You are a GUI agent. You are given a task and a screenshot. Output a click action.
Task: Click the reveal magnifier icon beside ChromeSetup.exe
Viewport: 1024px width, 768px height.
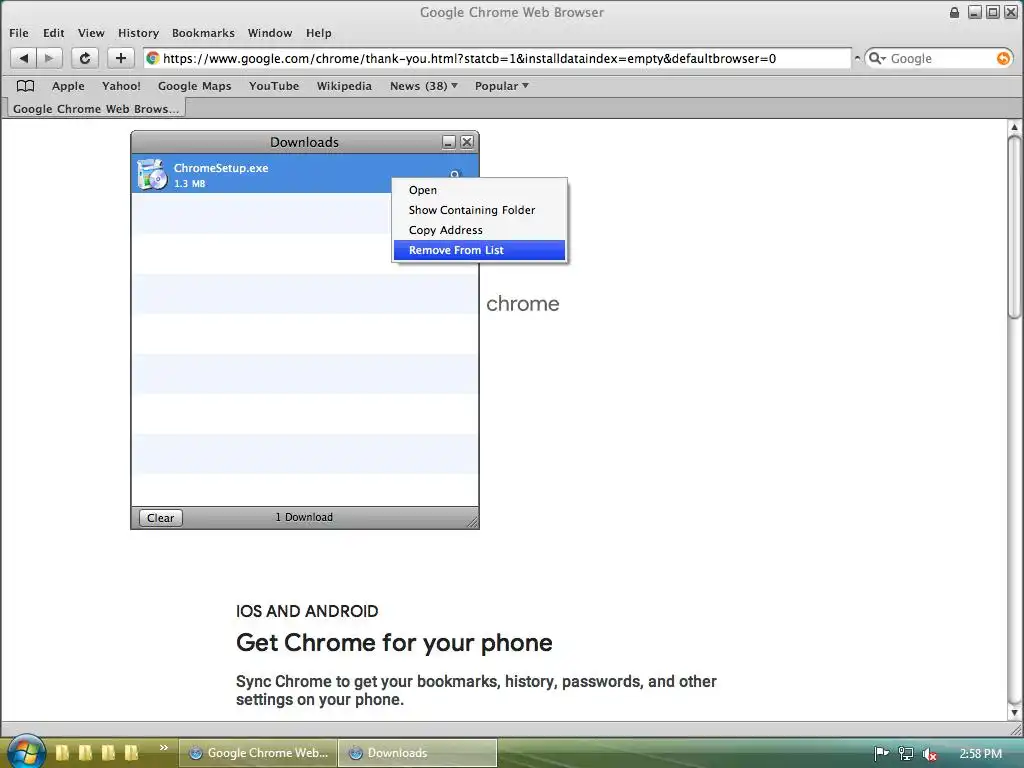455,174
